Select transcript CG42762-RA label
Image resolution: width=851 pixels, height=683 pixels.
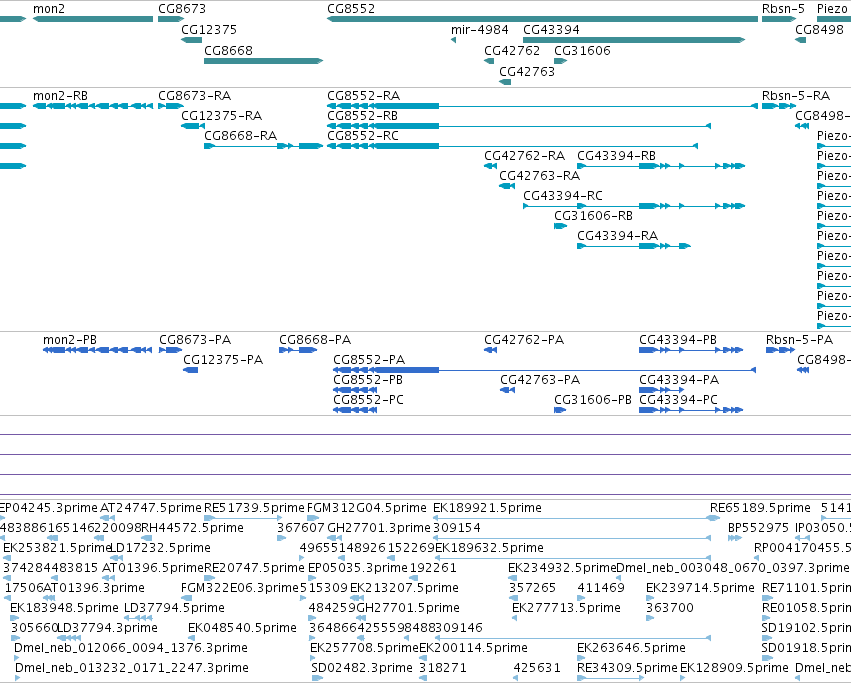524,156
